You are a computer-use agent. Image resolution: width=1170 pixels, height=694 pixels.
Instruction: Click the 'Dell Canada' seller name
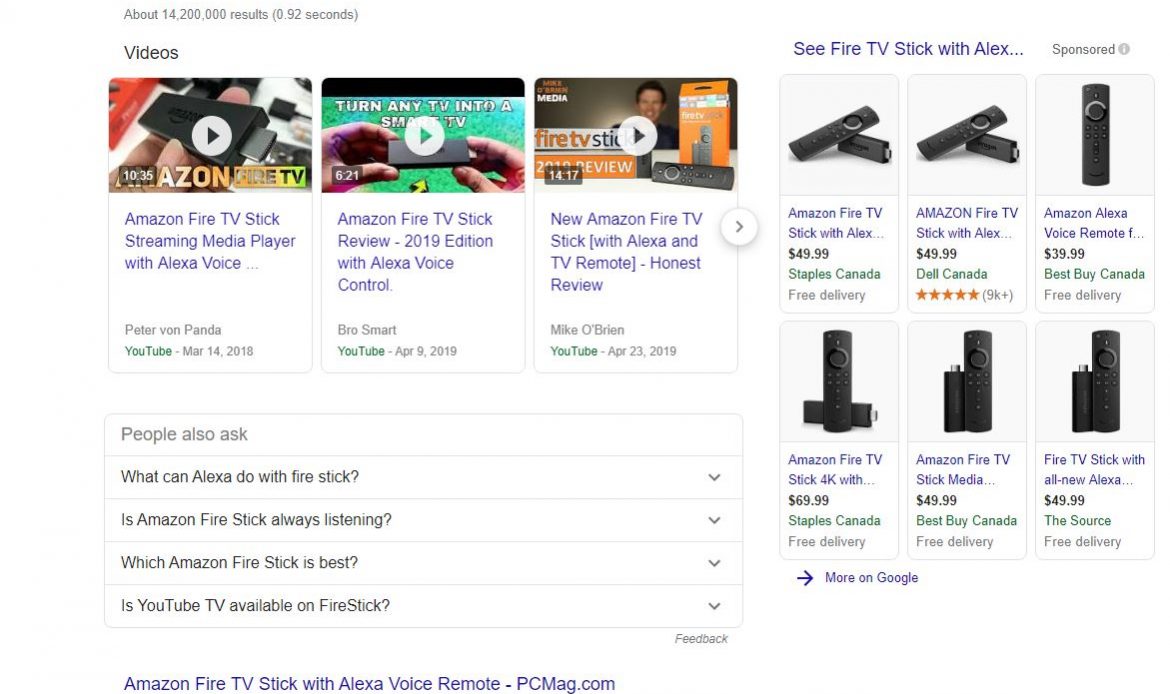[951, 274]
